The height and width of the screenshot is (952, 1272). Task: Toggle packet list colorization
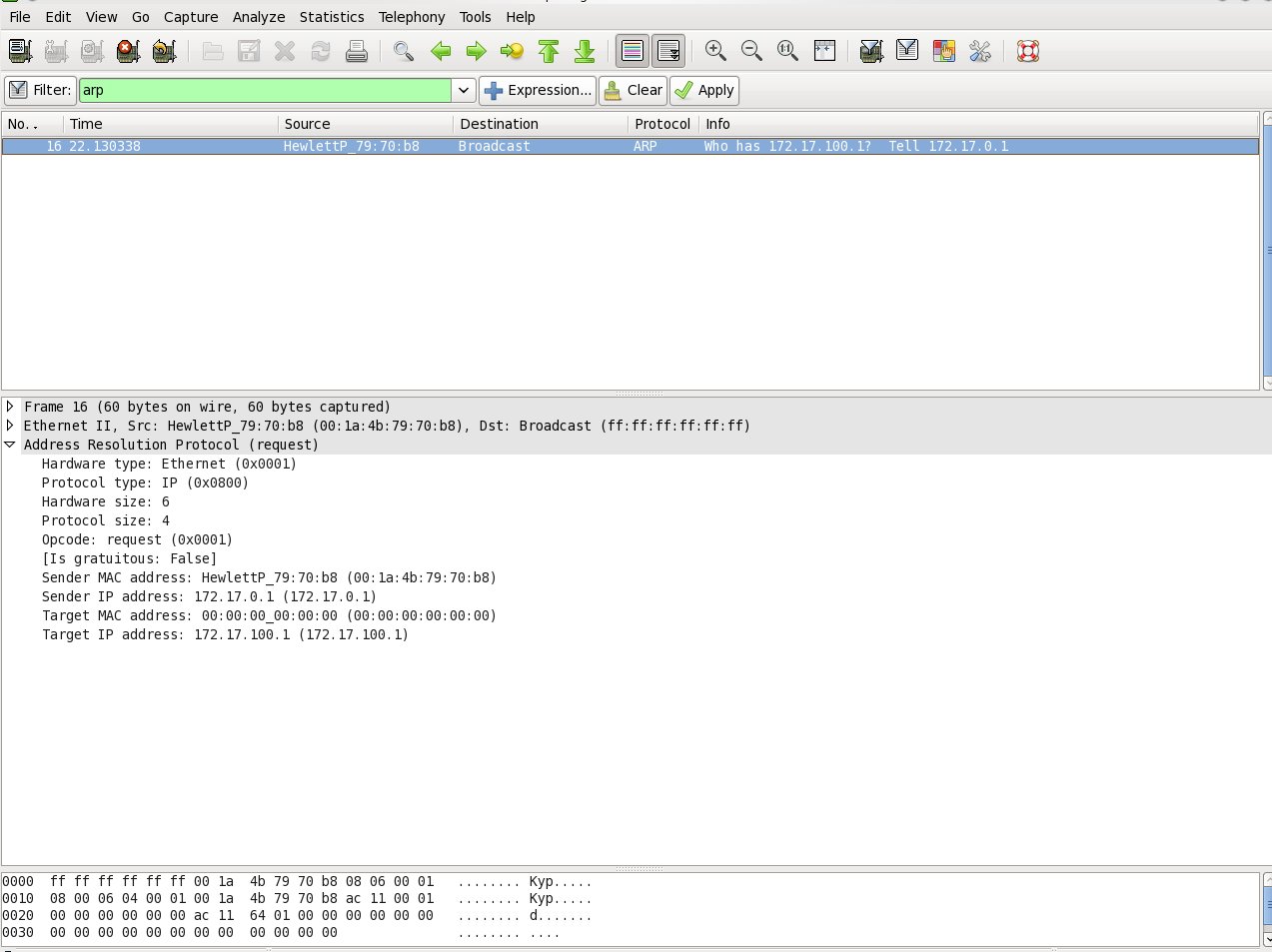[632, 51]
